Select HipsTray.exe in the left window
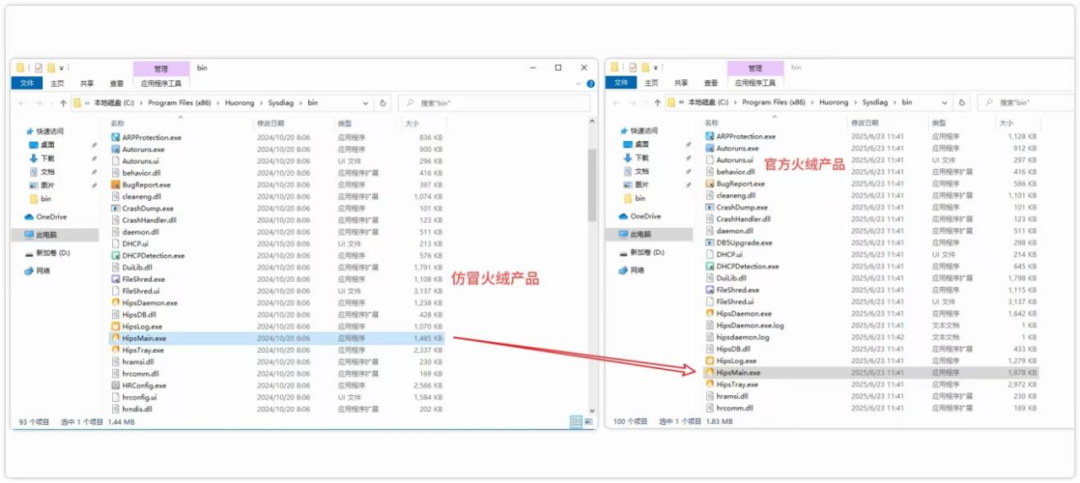1080x483 pixels. coord(144,350)
